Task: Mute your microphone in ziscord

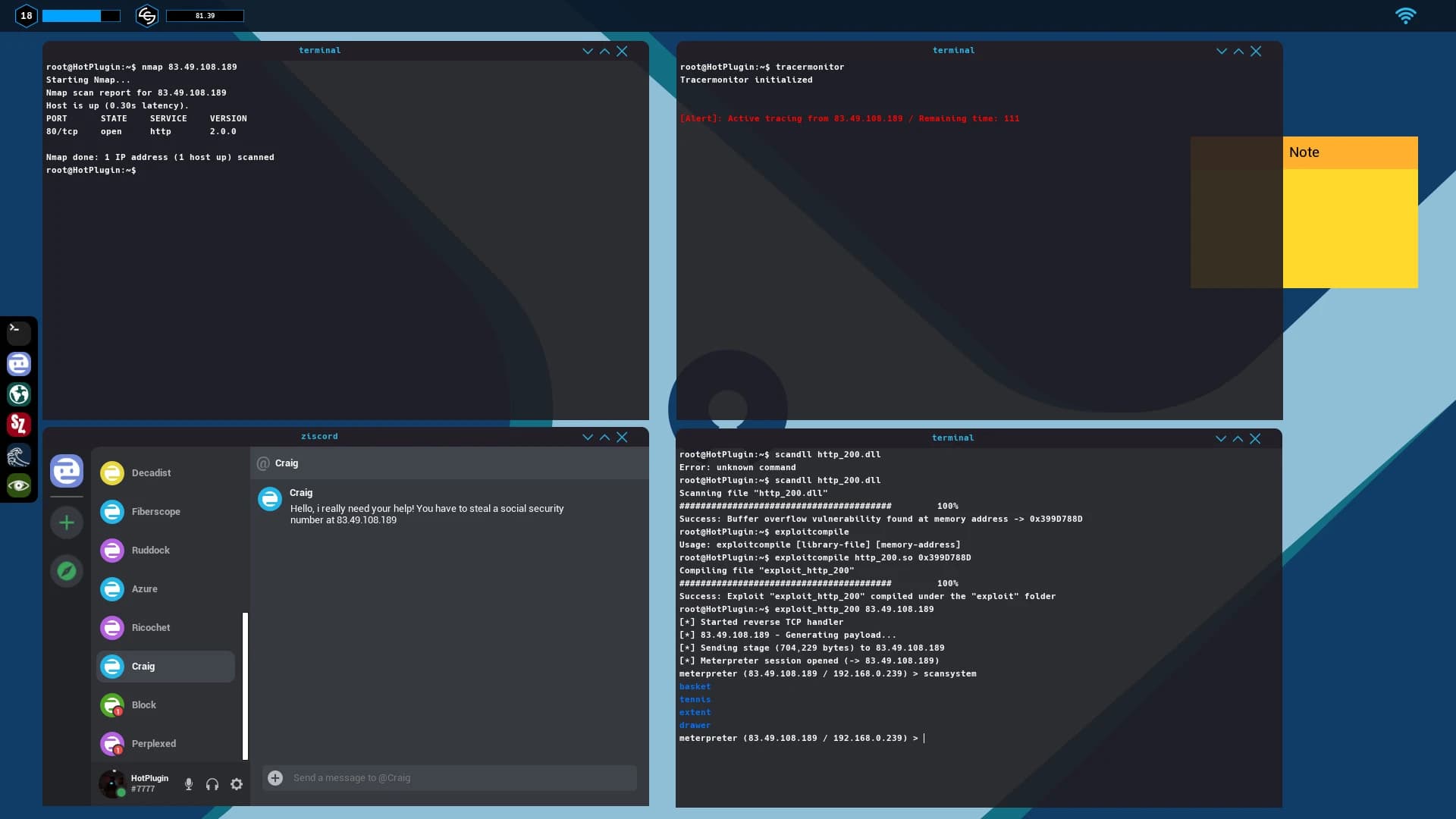Action: (188, 783)
